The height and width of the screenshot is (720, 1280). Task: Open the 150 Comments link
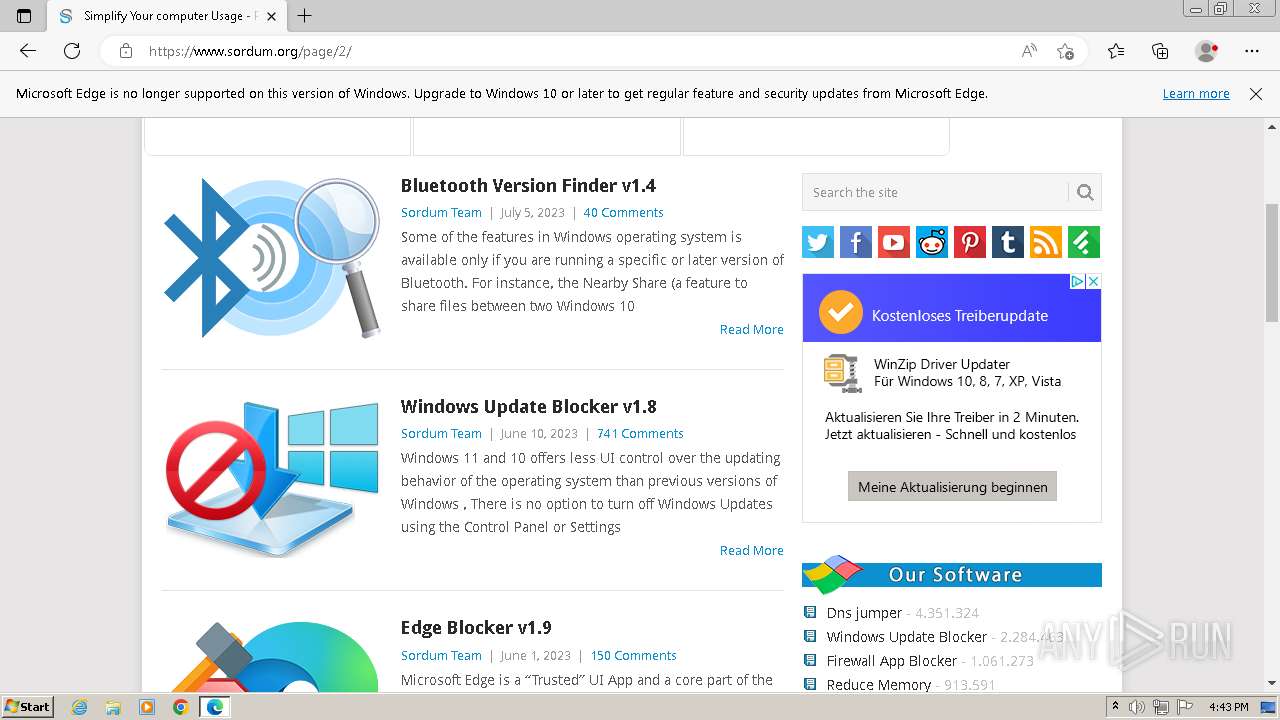pyautogui.click(x=633, y=655)
